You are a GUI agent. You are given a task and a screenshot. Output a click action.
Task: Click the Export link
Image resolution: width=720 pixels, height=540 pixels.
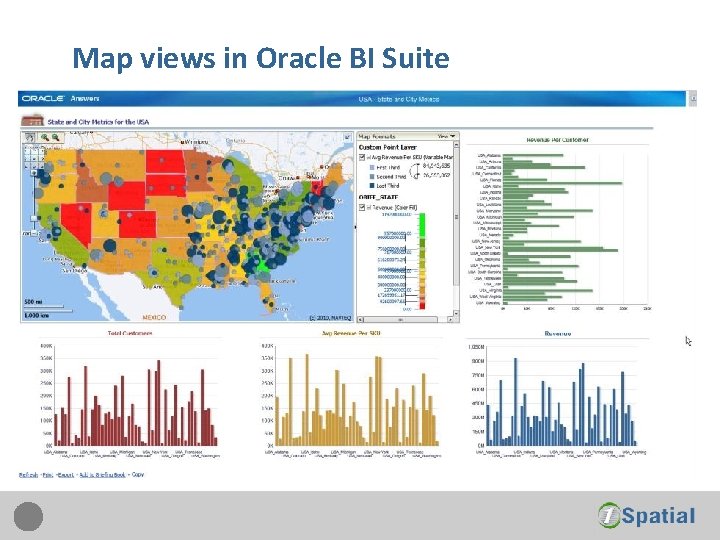[x=66, y=475]
